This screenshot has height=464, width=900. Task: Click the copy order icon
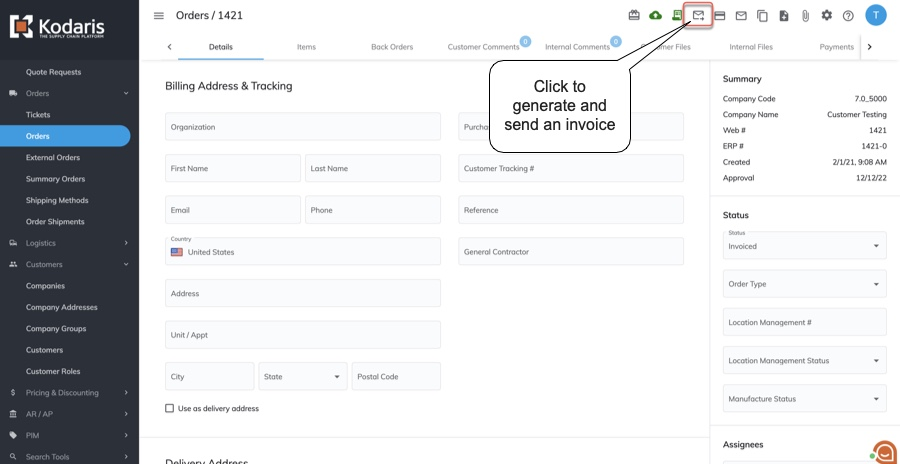click(762, 16)
